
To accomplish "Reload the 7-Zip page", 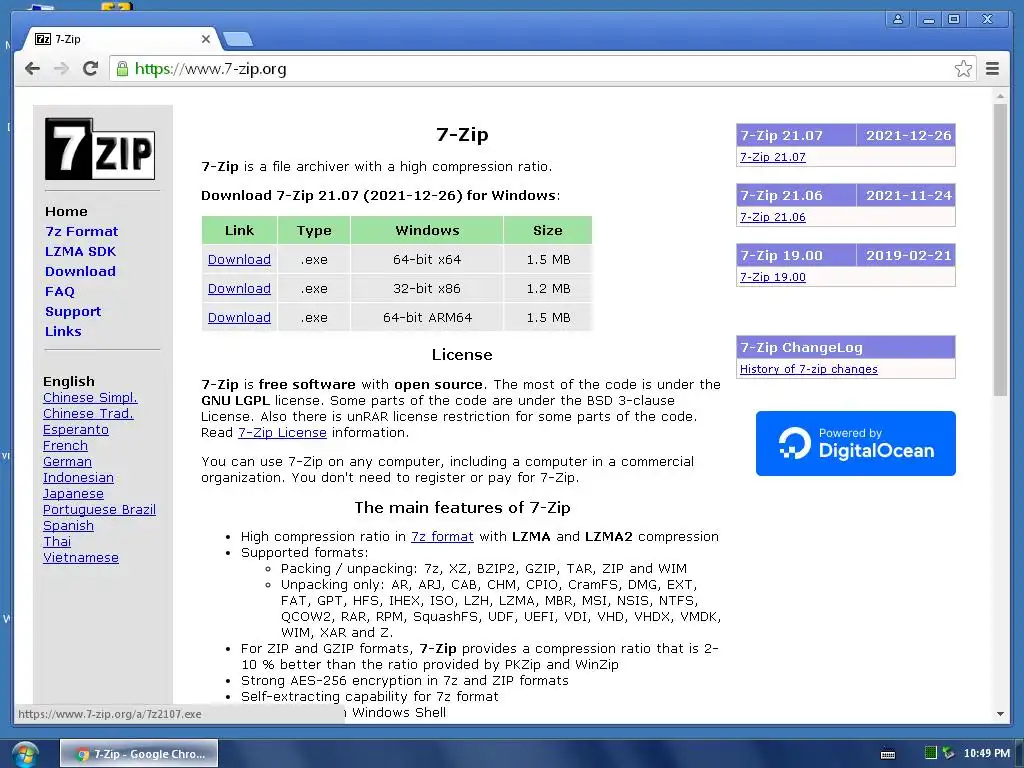I will [91, 69].
